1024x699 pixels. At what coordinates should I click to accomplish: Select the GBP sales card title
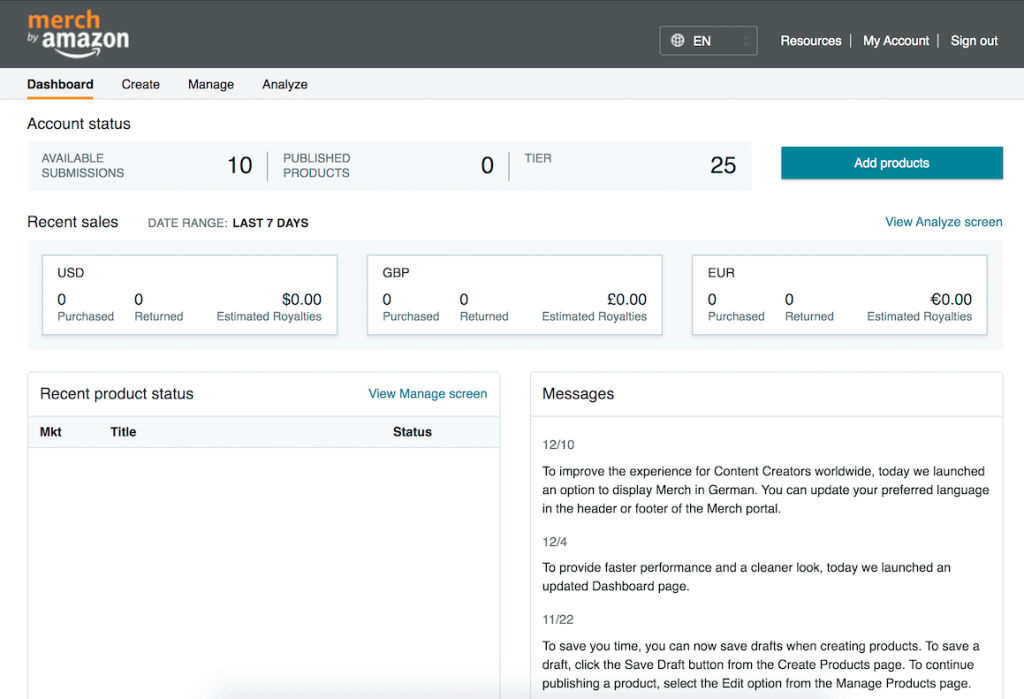pos(396,273)
